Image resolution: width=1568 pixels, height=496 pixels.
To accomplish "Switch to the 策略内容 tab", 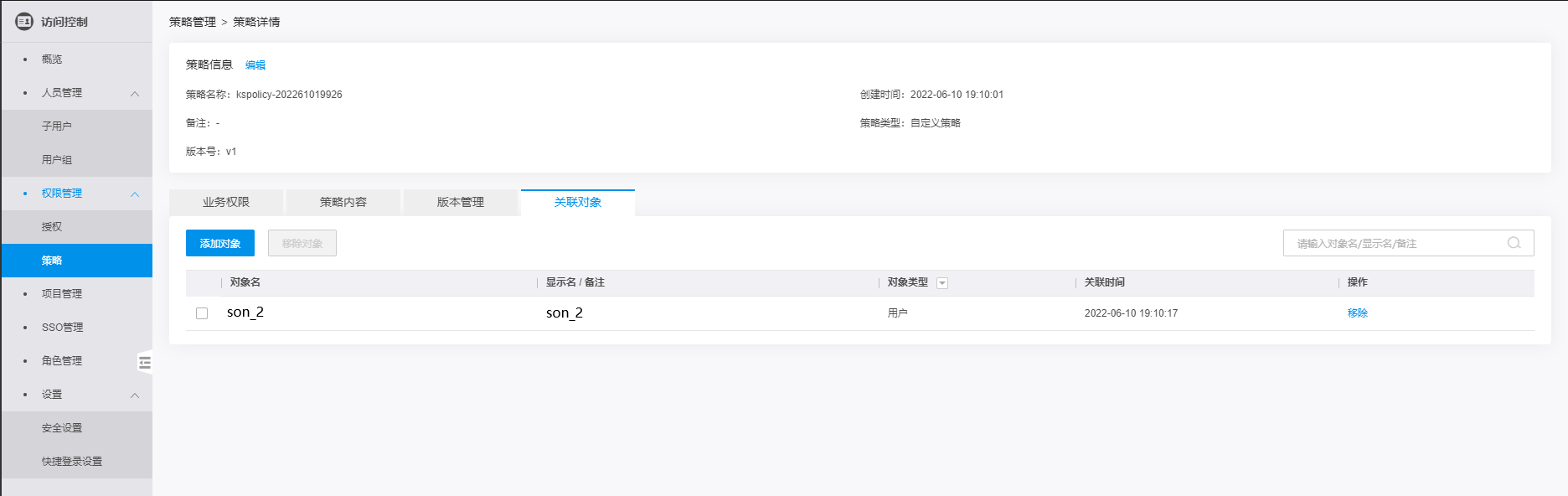I will (x=343, y=202).
